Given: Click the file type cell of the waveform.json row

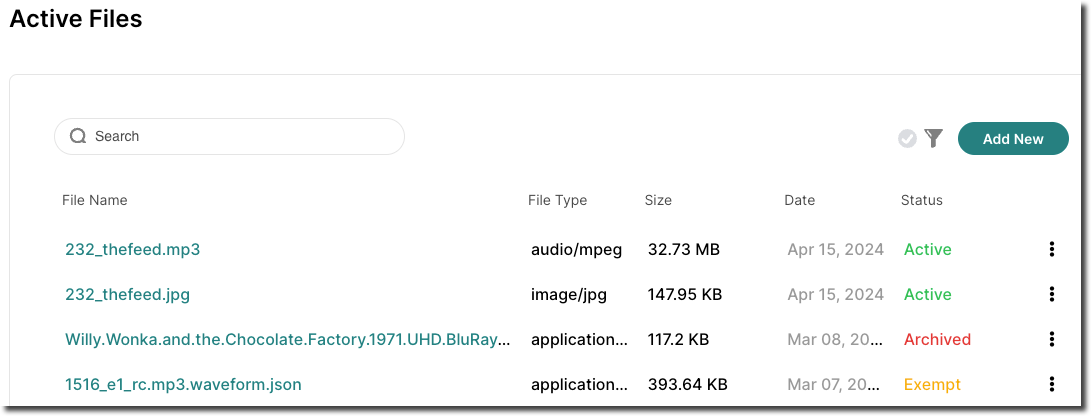Looking at the screenshot, I should tap(580, 384).
